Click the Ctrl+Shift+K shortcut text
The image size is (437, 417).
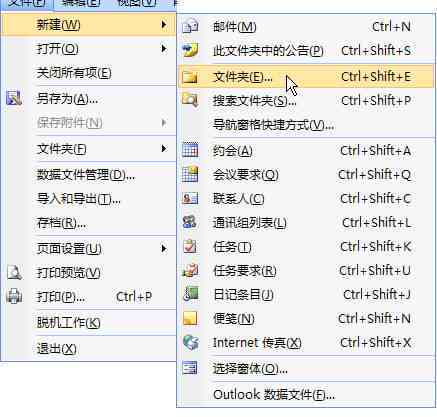pos(375,247)
